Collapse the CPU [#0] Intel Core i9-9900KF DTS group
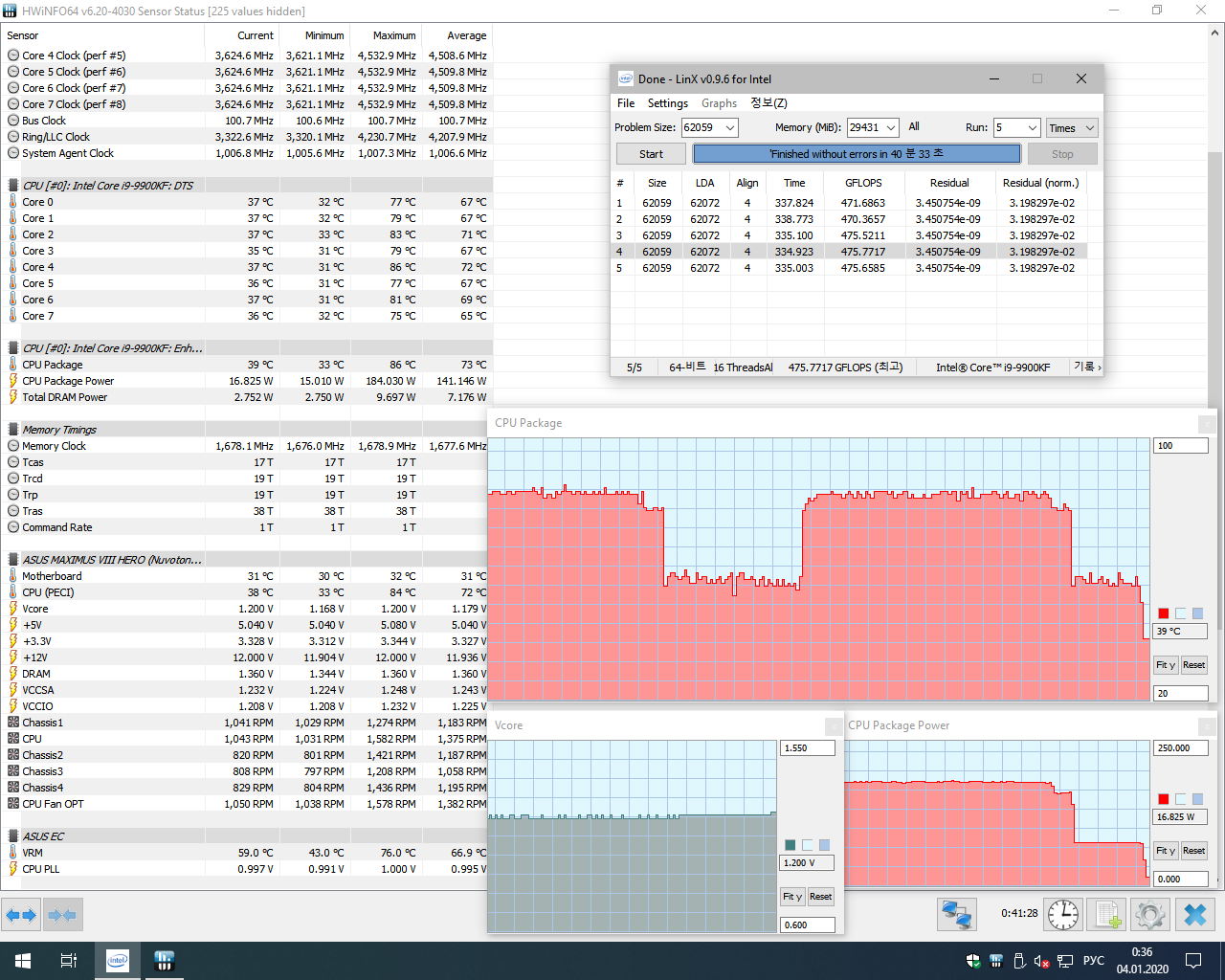Viewport: 1225px width, 980px height. (13, 186)
